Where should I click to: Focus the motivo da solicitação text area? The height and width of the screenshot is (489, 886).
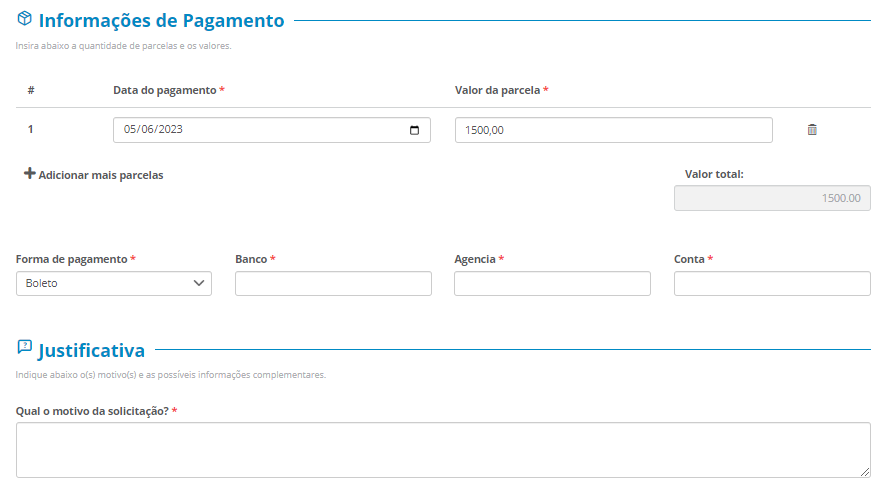442,450
